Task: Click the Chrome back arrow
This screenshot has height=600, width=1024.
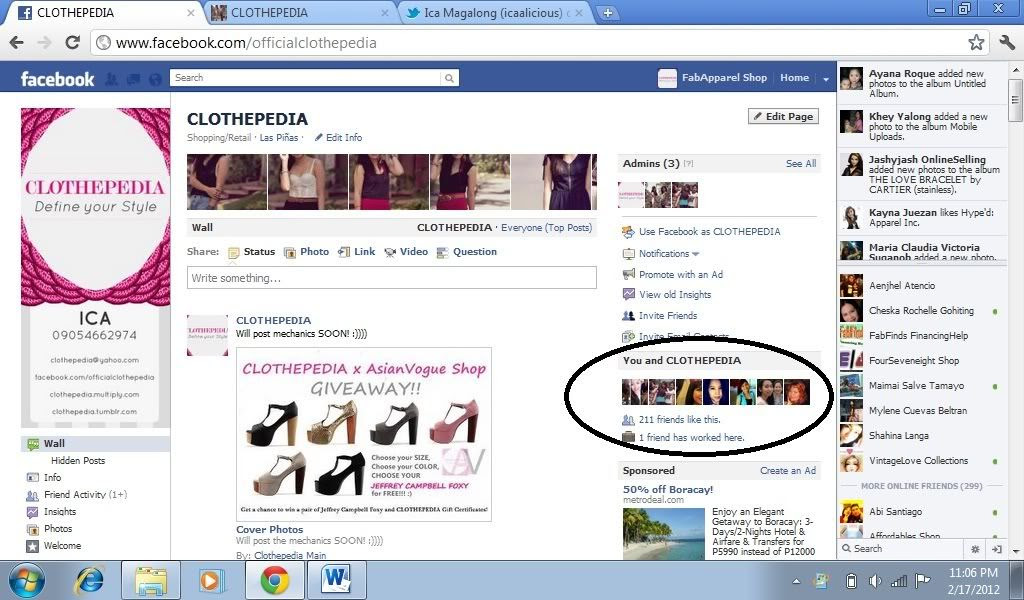Action: pos(17,43)
